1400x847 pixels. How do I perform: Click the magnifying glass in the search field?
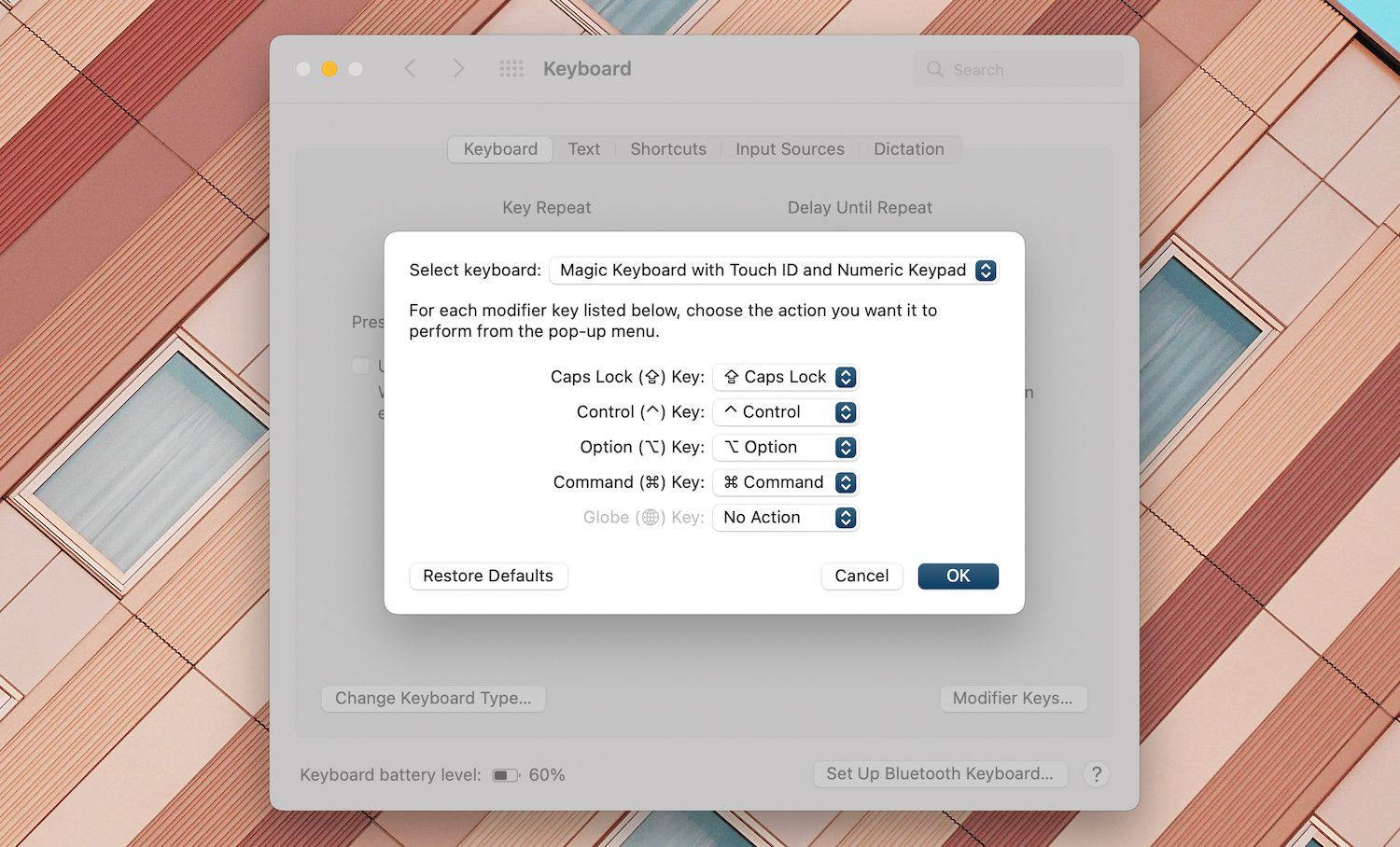(x=934, y=69)
